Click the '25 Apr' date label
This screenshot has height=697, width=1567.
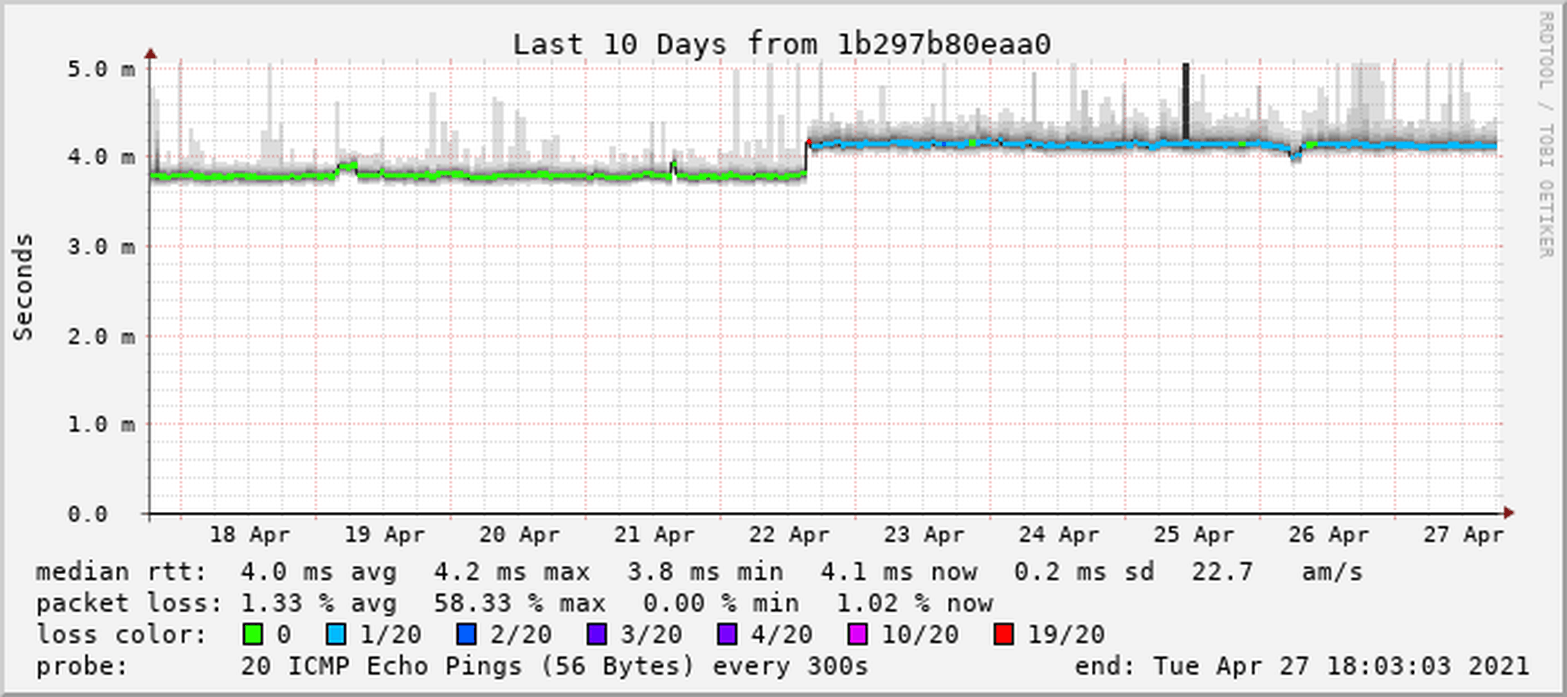(x=1195, y=535)
